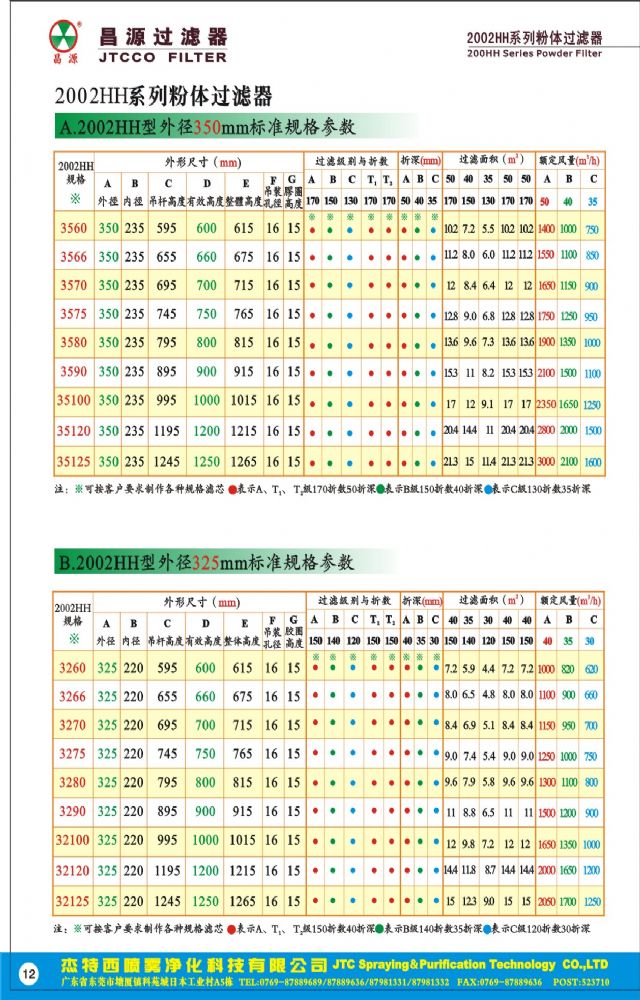
Task: Click the 820 airflow value in row 3260
Action: click(x=569, y=669)
